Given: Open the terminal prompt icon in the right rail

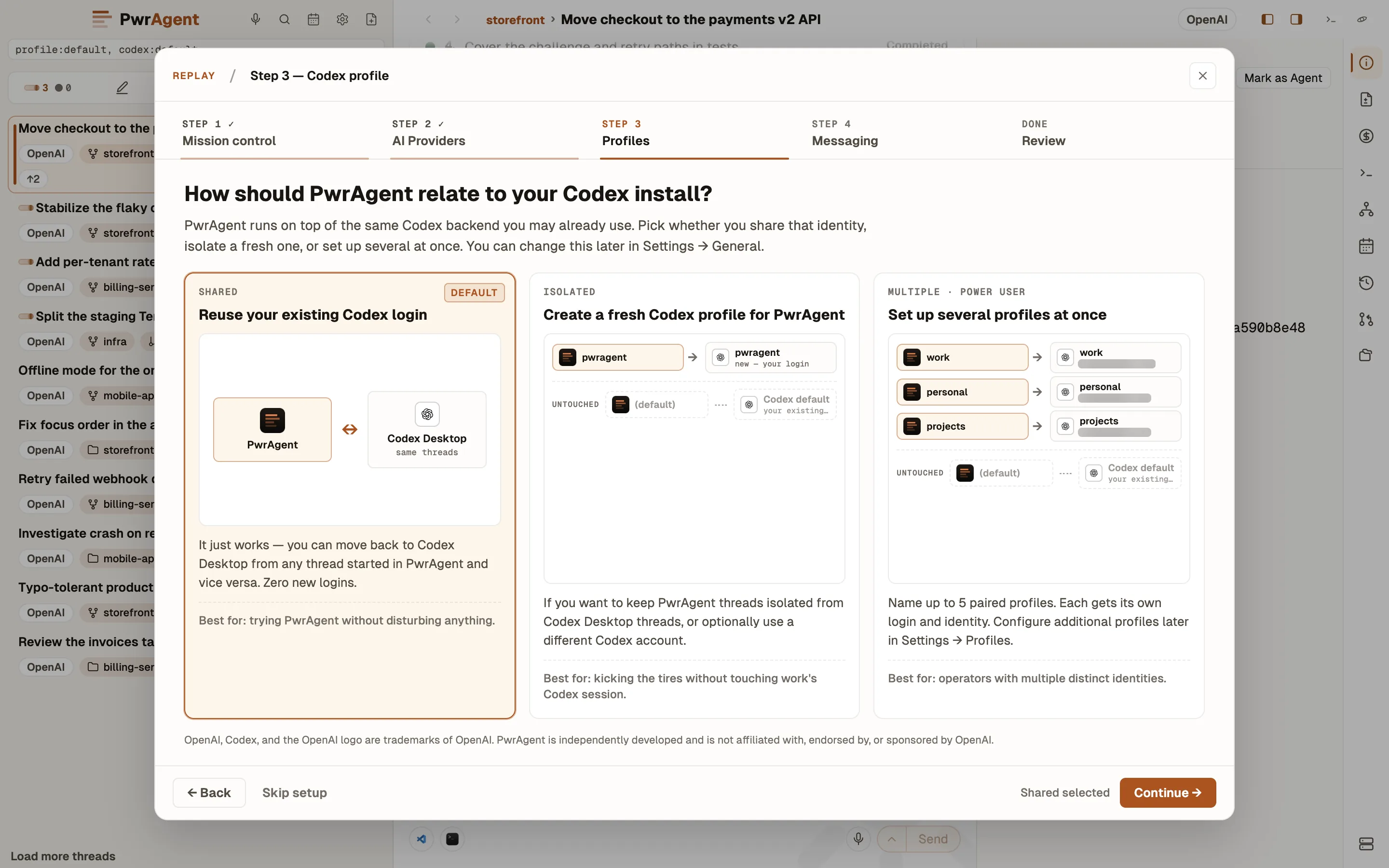Looking at the screenshot, I should pos(1366,173).
